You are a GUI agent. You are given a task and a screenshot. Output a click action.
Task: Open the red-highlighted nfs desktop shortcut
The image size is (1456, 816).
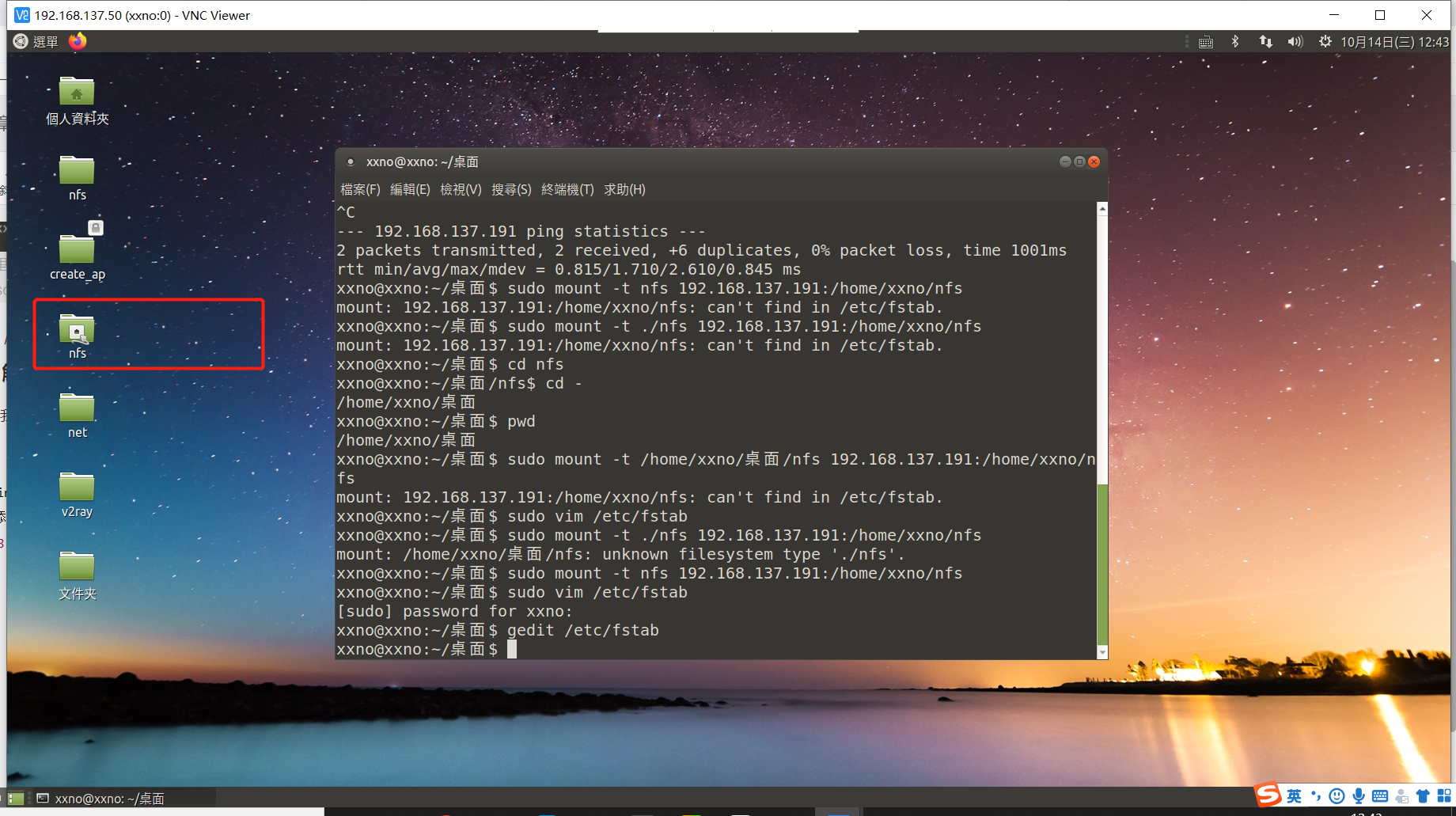point(77,332)
